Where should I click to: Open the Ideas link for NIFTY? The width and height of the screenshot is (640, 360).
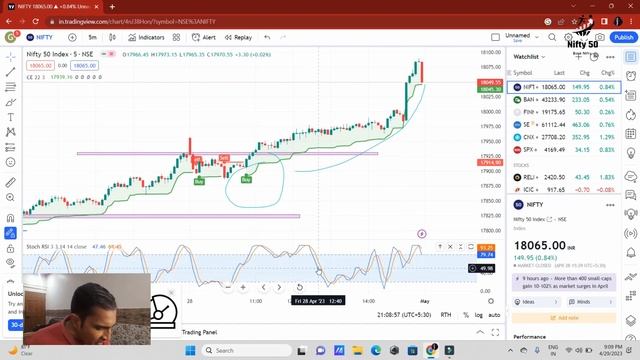pos(537,302)
